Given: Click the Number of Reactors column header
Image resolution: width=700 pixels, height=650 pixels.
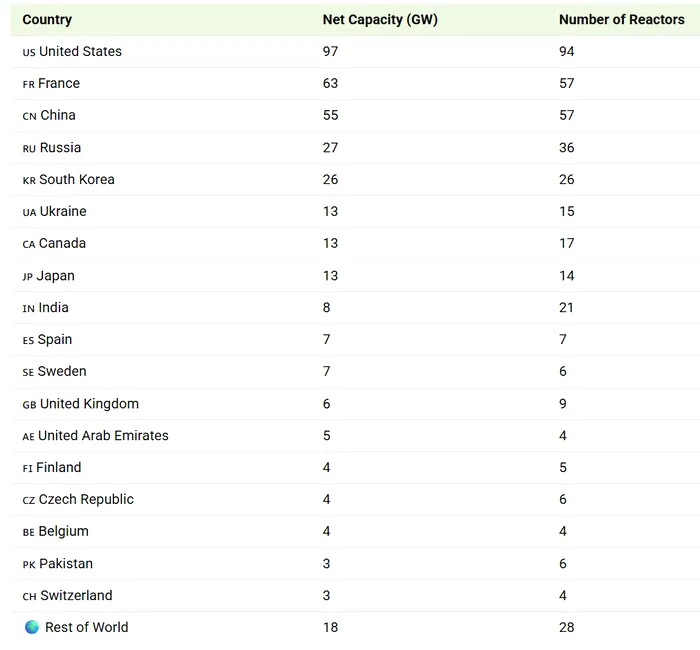Looking at the screenshot, I should tap(621, 19).
